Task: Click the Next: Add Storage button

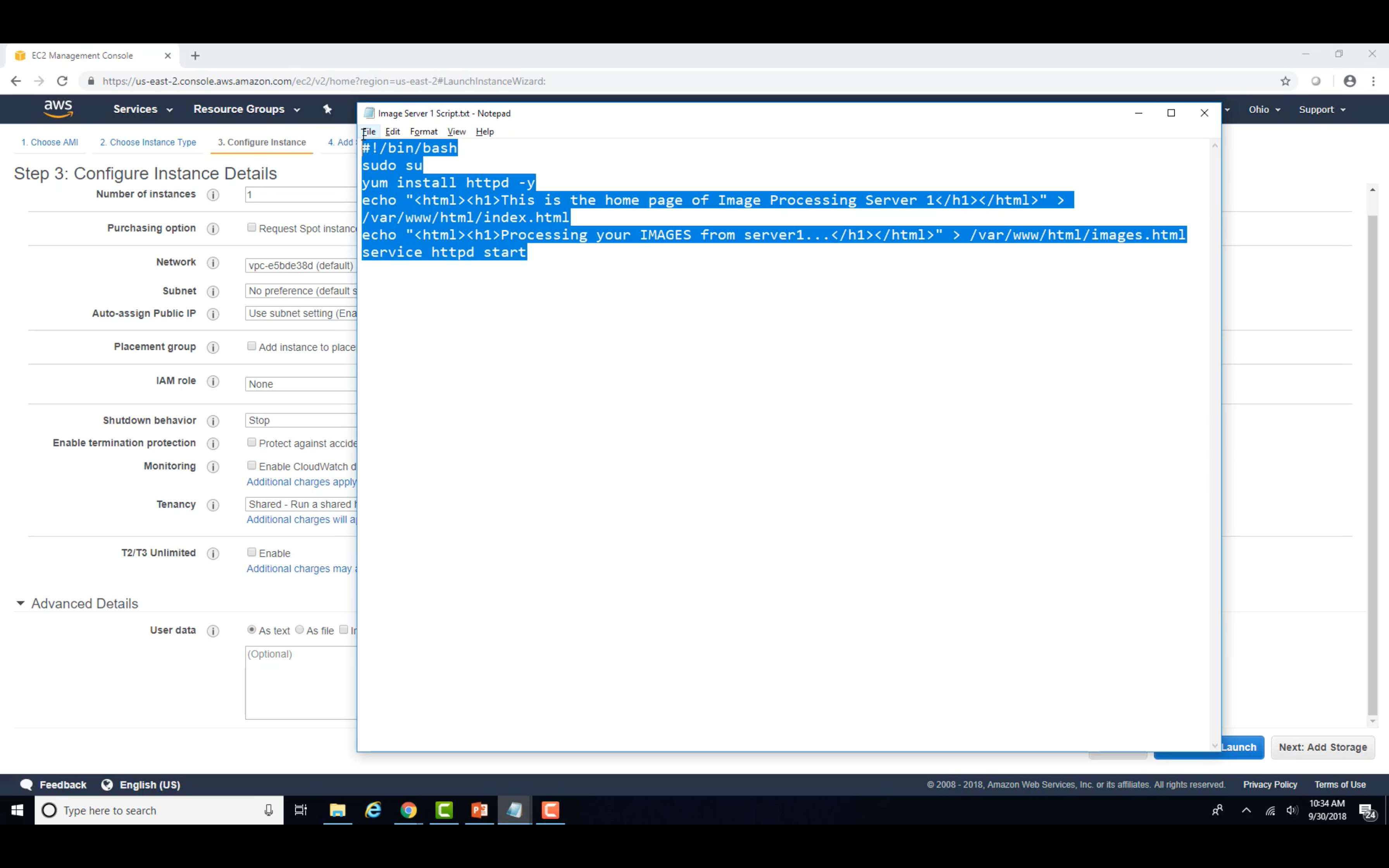Action: click(1322, 747)
